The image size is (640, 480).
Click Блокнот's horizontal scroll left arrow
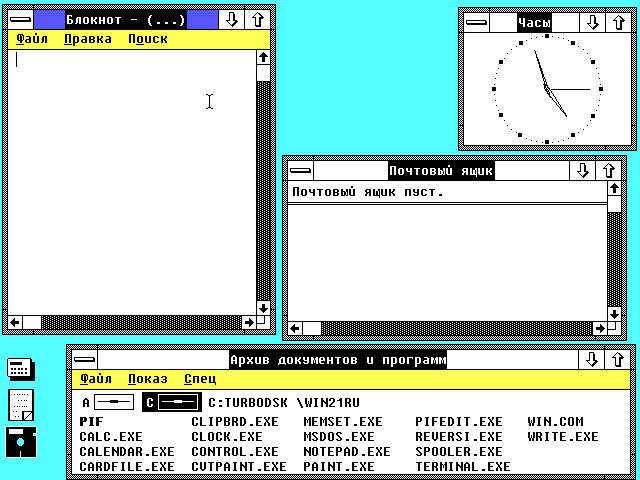[15, 322]
